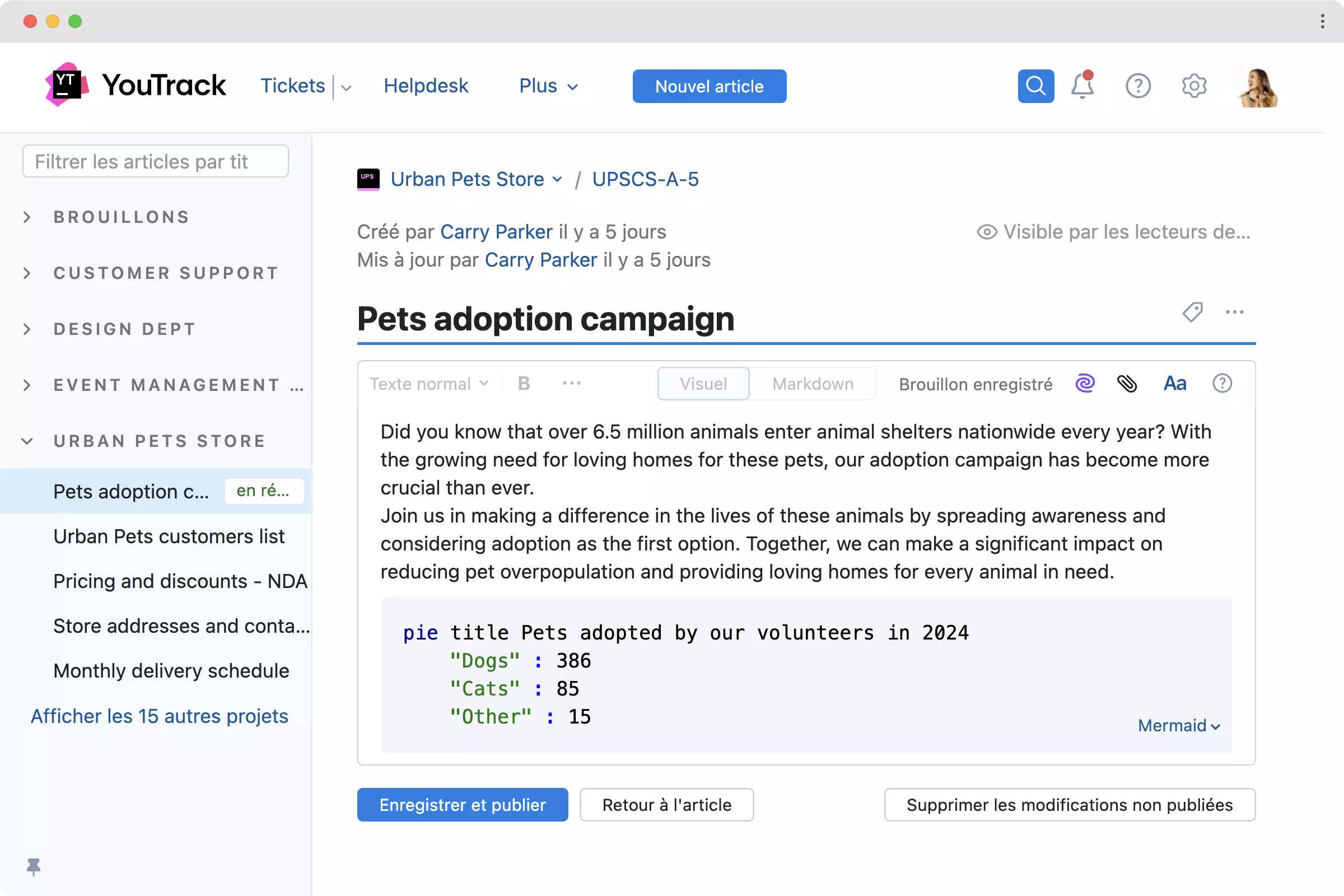Click the tag icon next to article title
This screenshot has width=1344, height=896.
1192,312
